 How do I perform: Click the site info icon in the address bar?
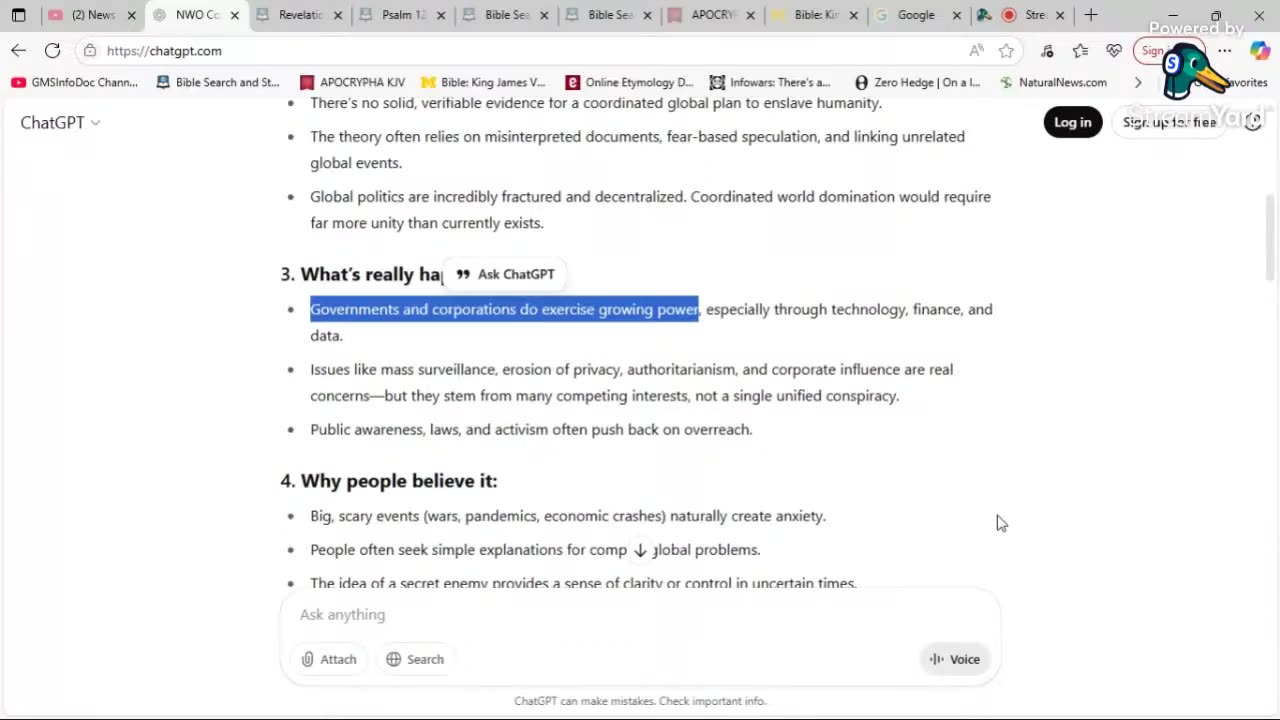[x=90, y=50]
